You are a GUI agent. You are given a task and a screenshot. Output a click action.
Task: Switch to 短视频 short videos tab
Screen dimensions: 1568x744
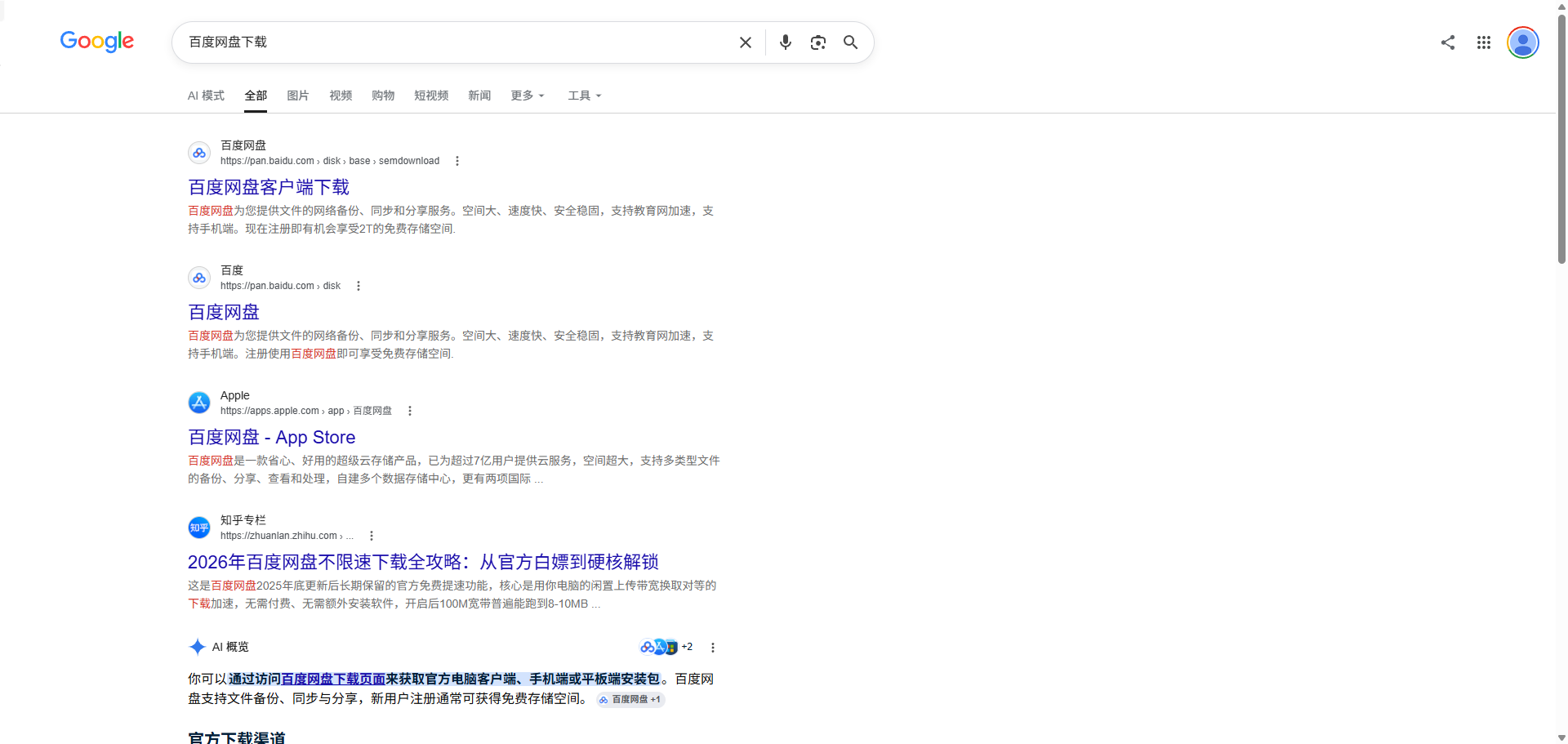[x=431, y=96]
